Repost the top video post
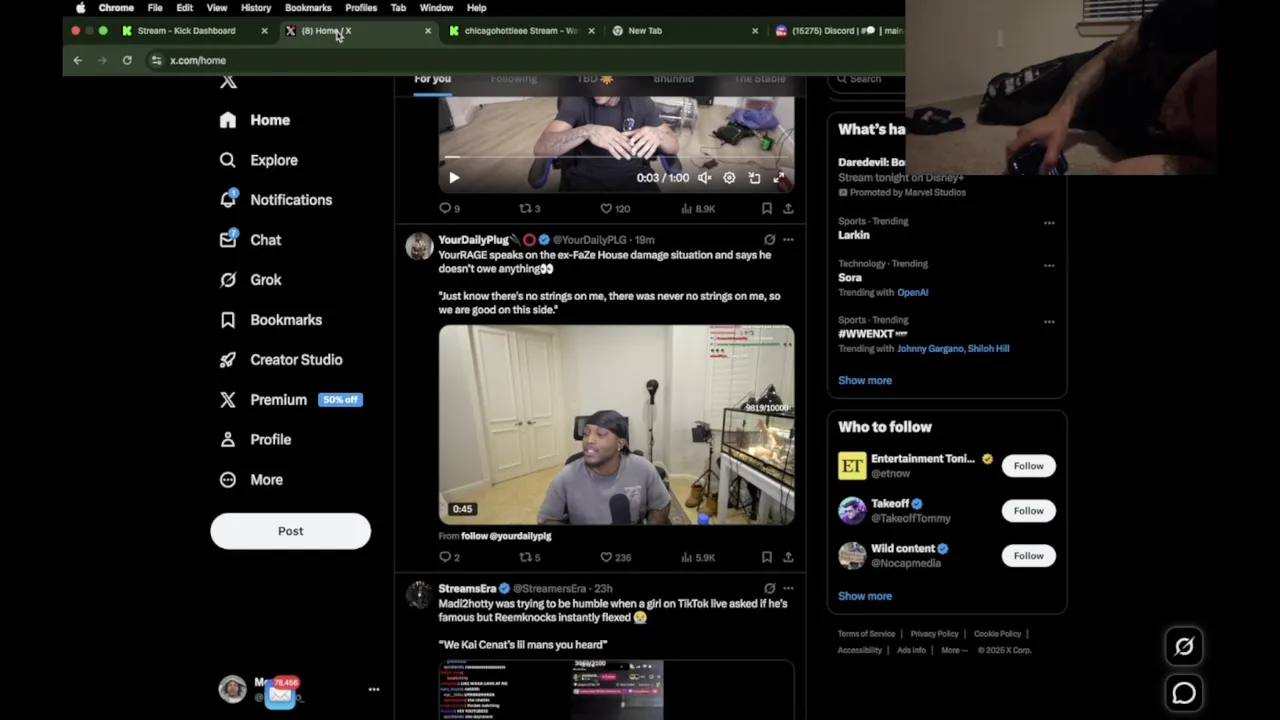This screenshot has width=1280, height=720. pyautogui.click(x=529, y=208)
